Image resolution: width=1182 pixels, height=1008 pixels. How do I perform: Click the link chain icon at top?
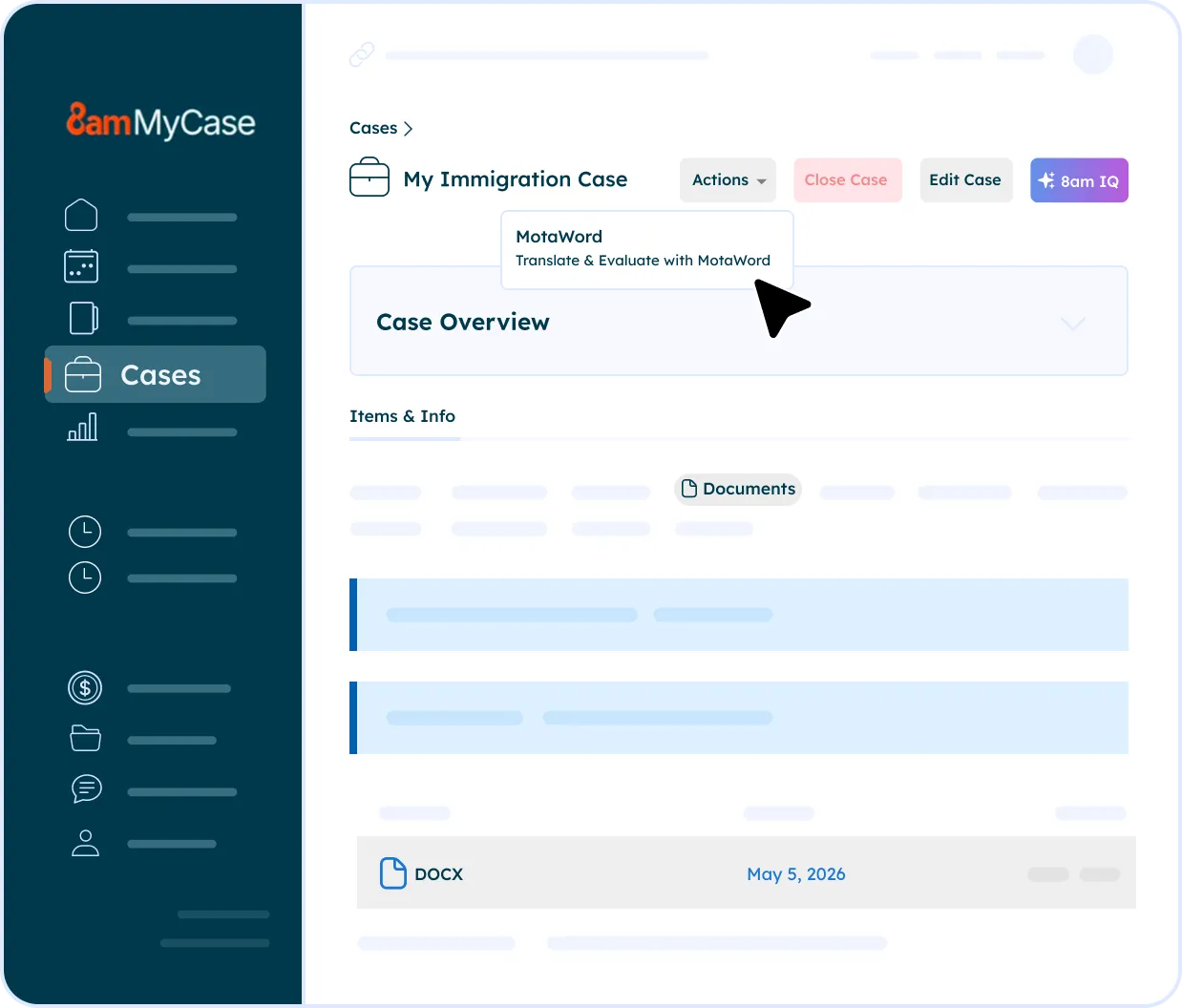(x=362, y=54)
